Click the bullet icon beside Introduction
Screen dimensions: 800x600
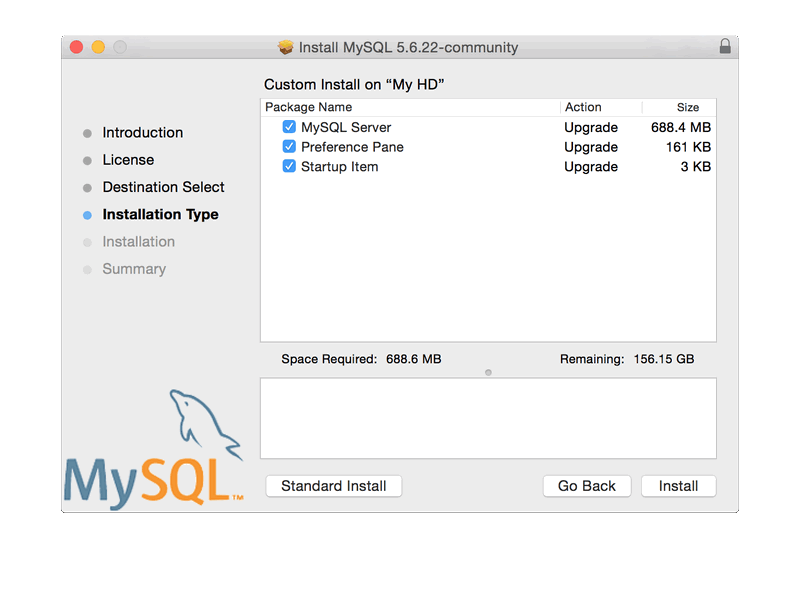88,132
